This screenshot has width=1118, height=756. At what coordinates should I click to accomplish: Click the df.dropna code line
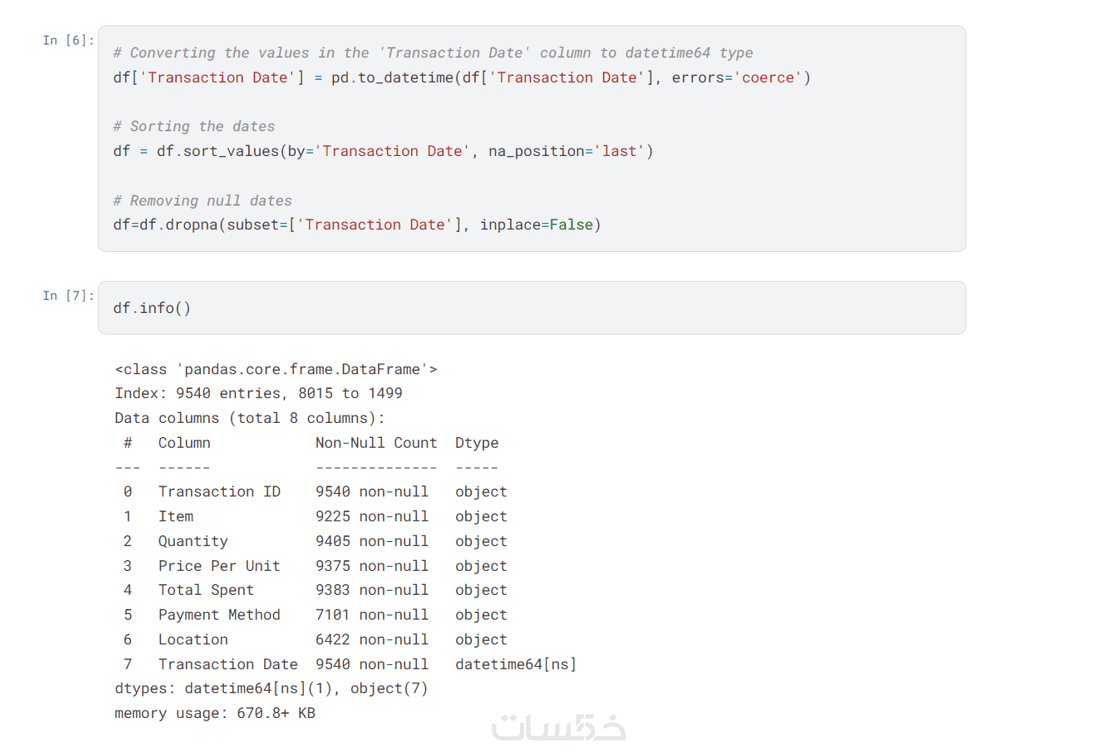(x=357, y=225)
